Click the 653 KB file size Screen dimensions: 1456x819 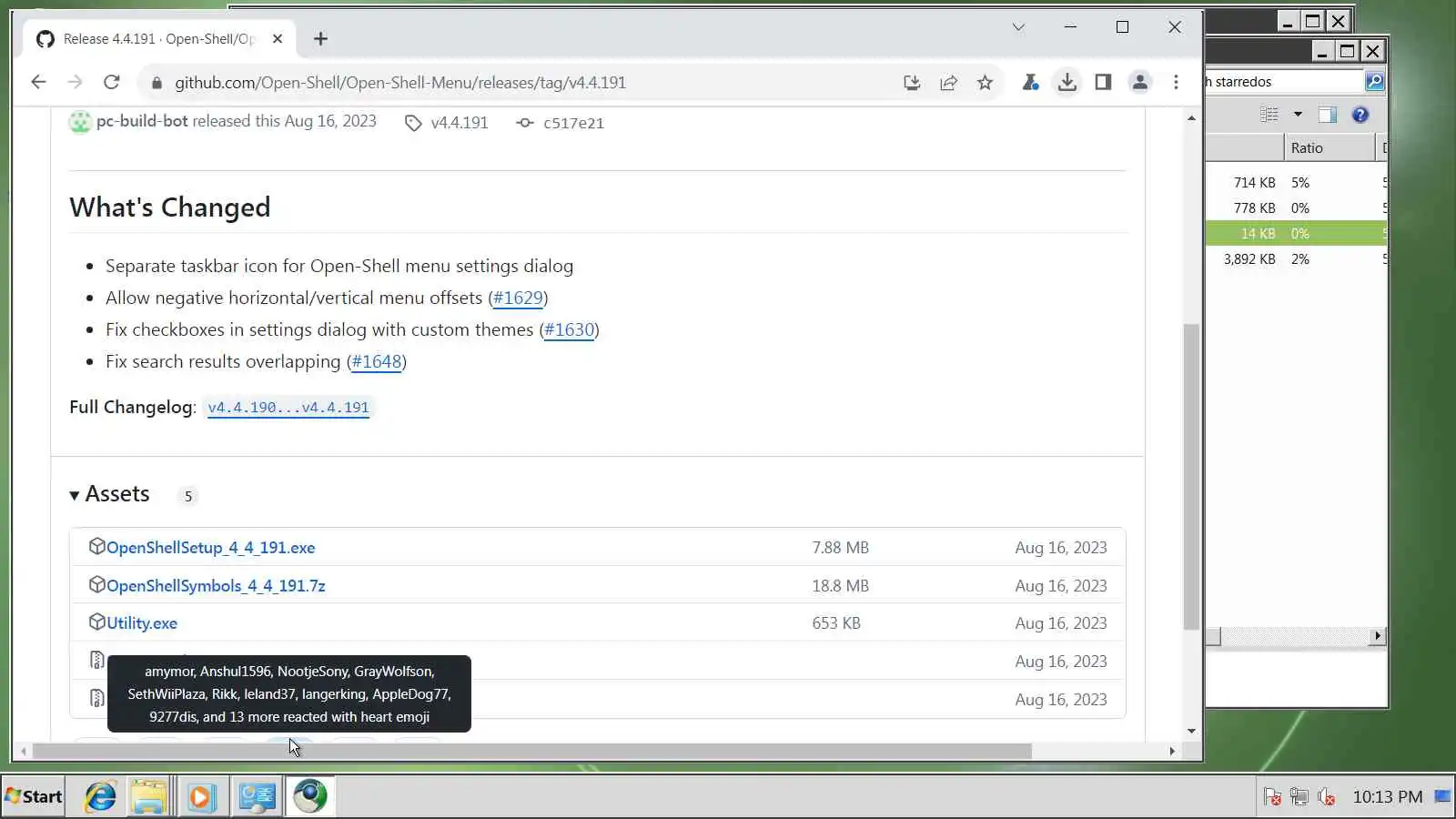pyautogui.click(x=836, y=623)
